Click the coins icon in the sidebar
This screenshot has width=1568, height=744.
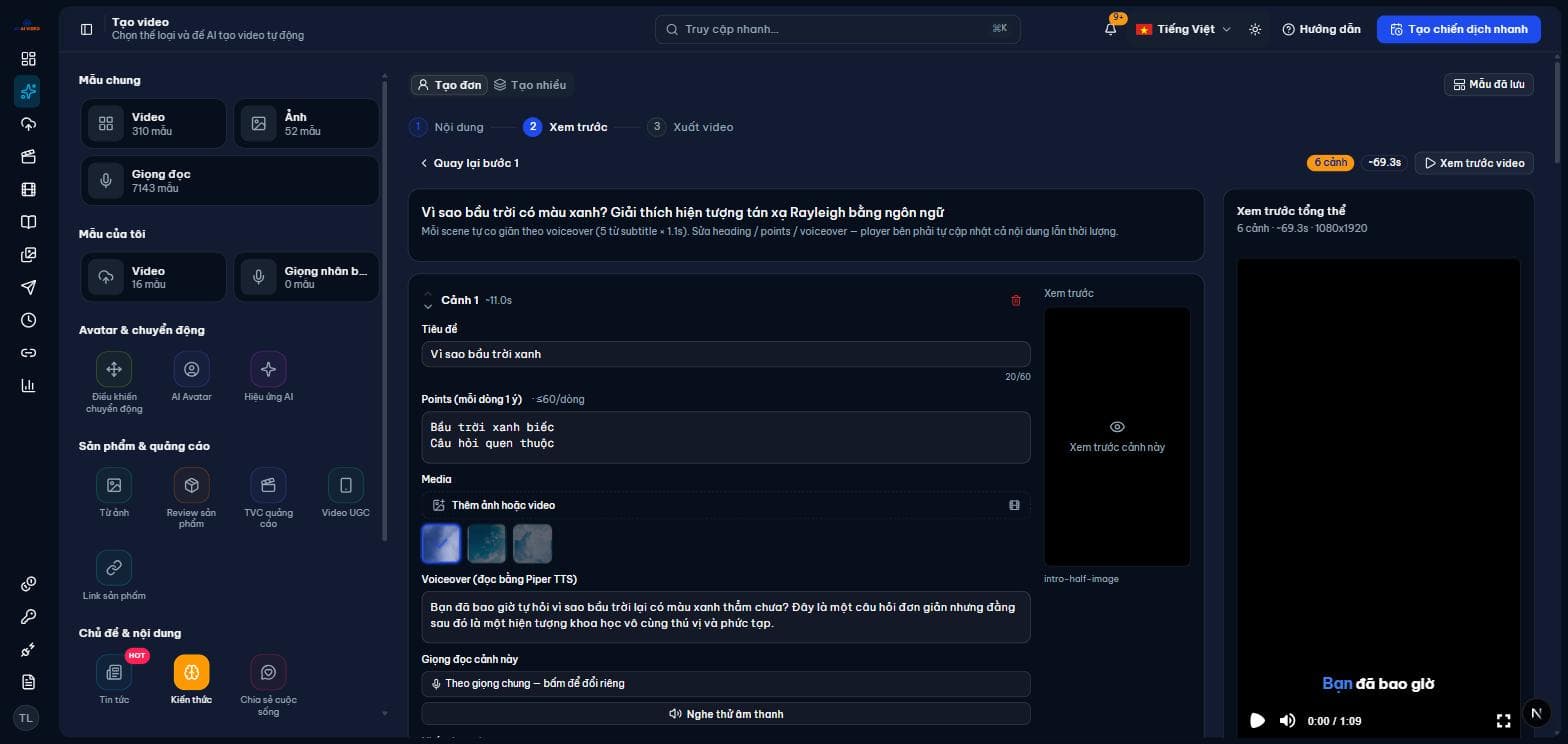[x=28, y=584]
